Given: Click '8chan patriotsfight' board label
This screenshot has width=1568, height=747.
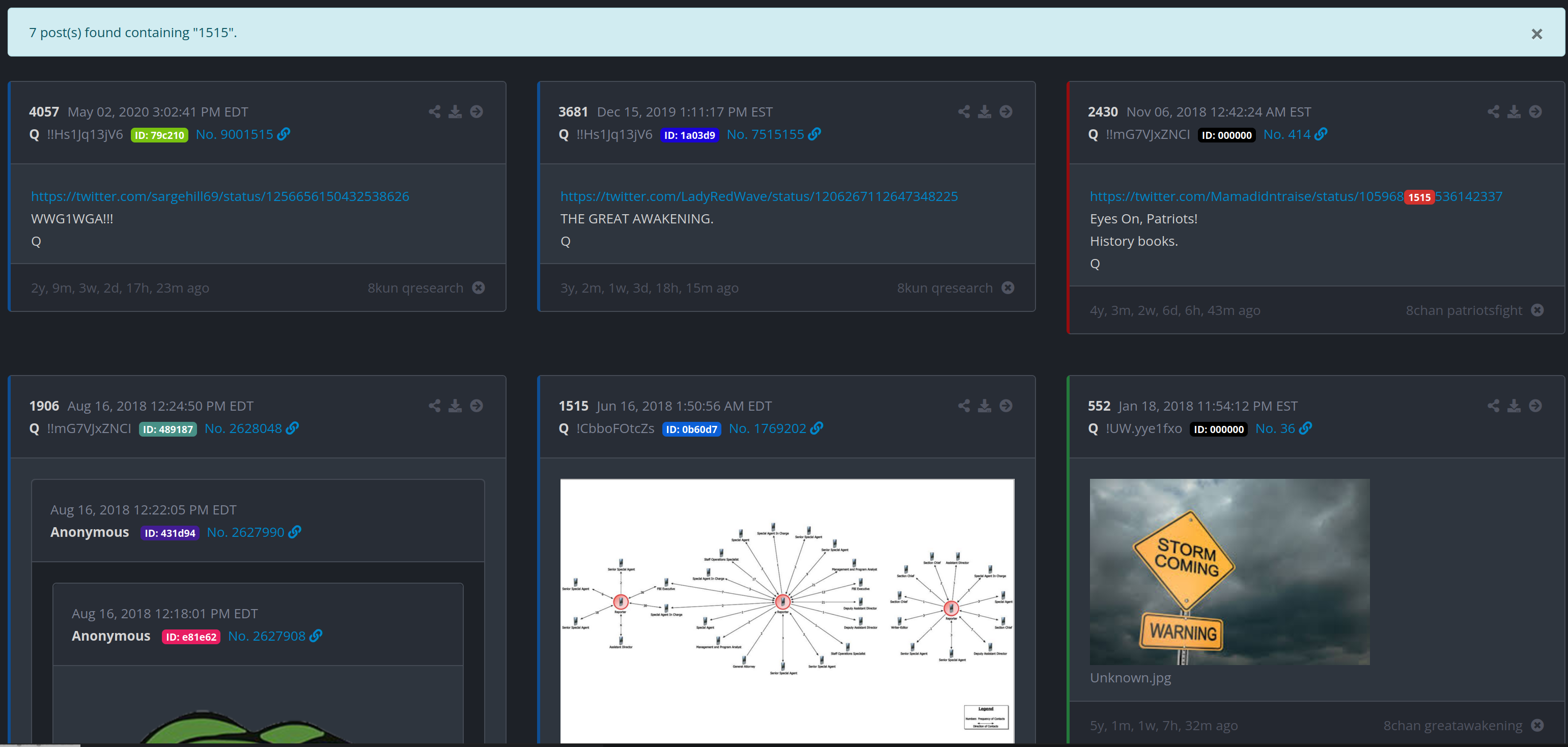Looking at the screenshot, I should click(1464, 310).
